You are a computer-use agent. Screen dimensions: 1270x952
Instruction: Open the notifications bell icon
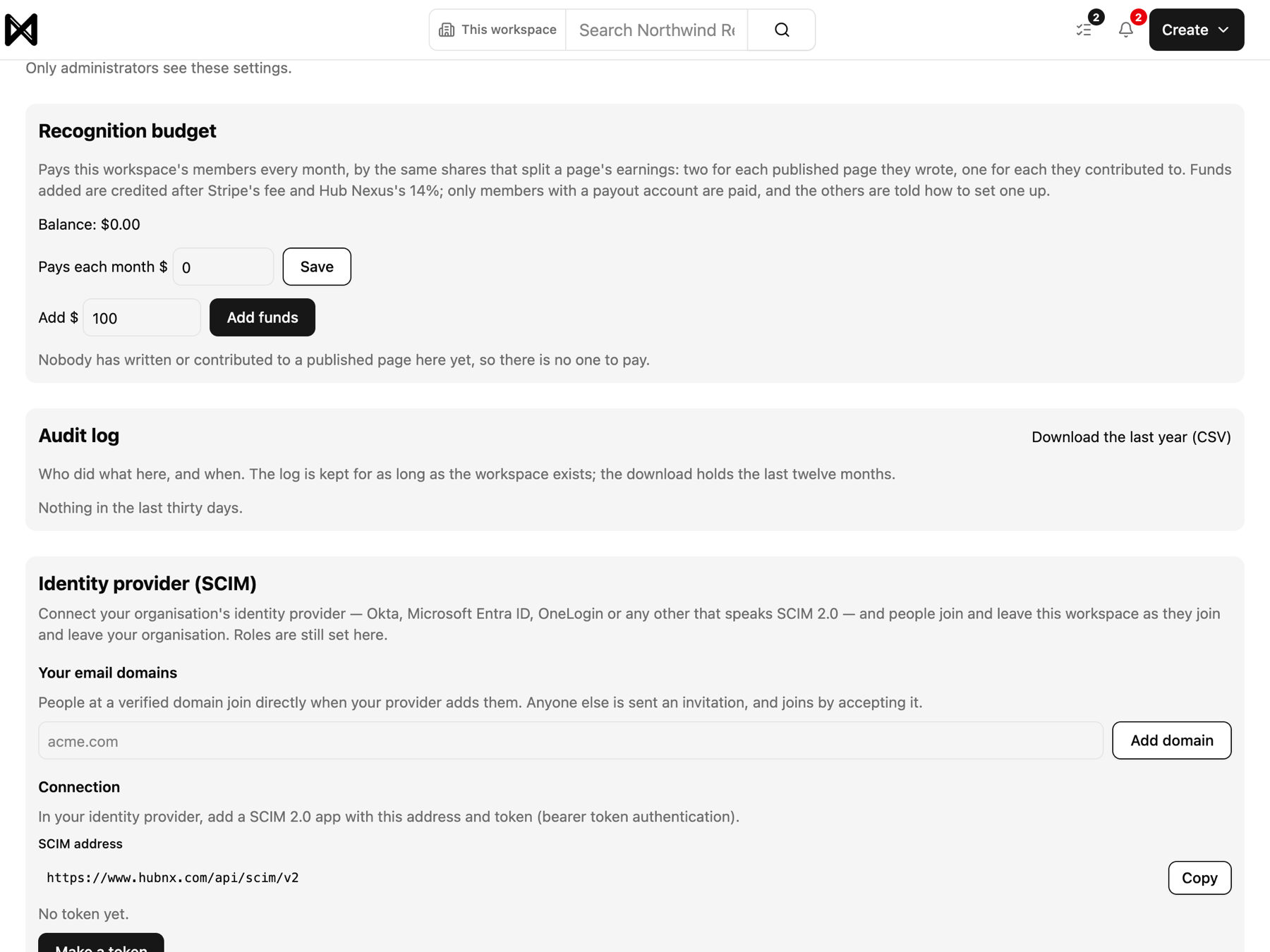point(1126,30)
